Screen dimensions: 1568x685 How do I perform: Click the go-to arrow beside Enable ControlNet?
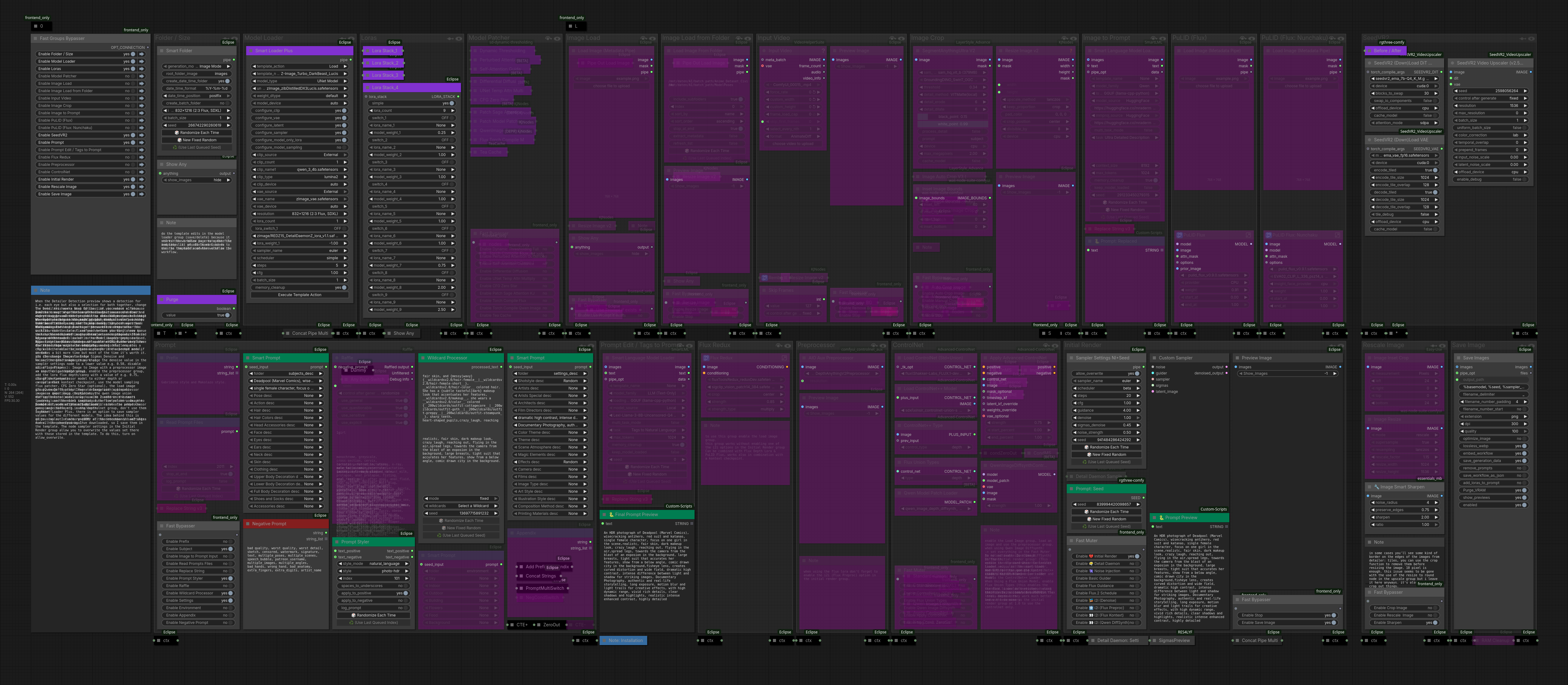(x=142, y=172)
